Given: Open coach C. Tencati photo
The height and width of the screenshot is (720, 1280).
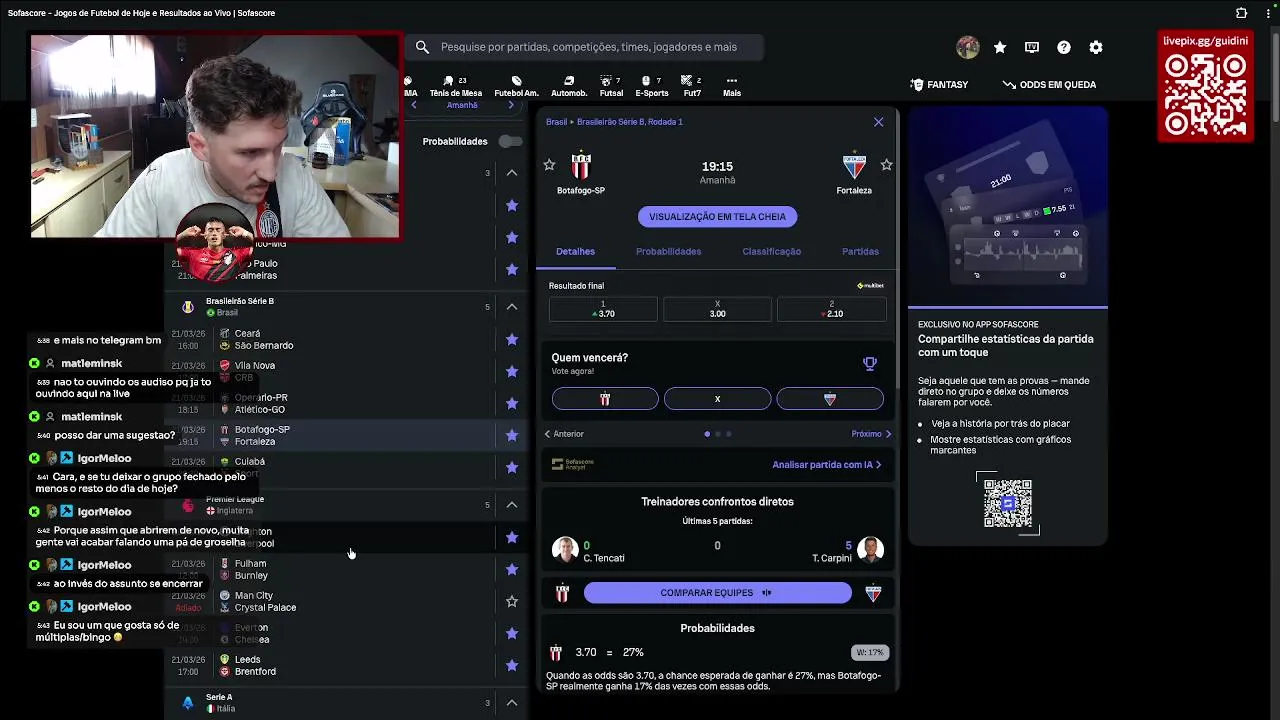Looking at the screenshot, I should (565, 550).
